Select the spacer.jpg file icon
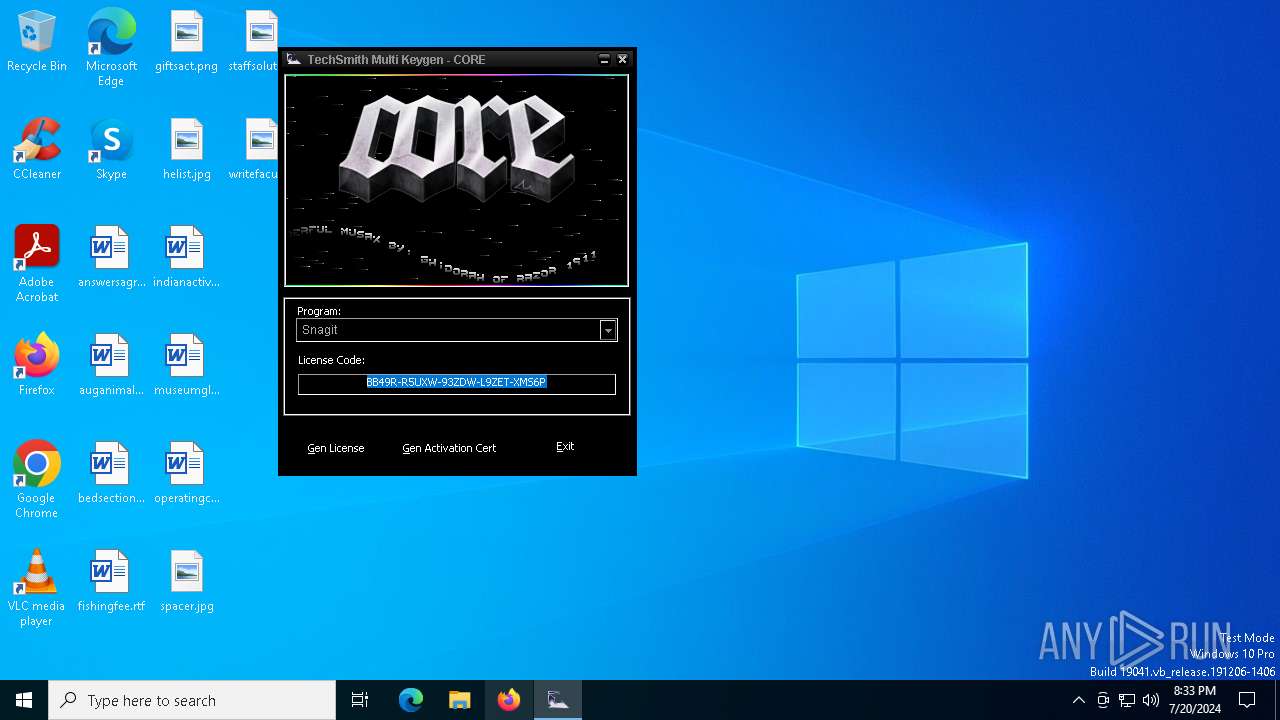The height and width of the screenshot is (720, 1280). click(186, 582)
